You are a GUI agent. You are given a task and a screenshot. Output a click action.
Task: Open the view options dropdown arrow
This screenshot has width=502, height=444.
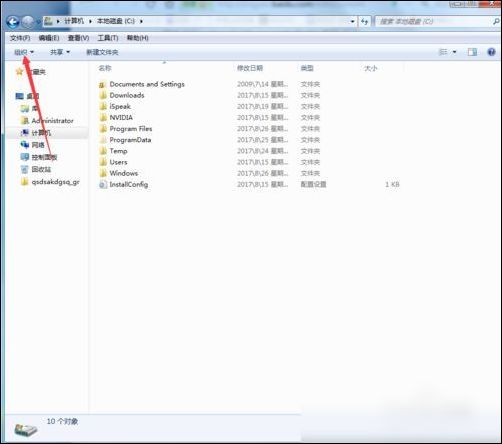[454, 52]
